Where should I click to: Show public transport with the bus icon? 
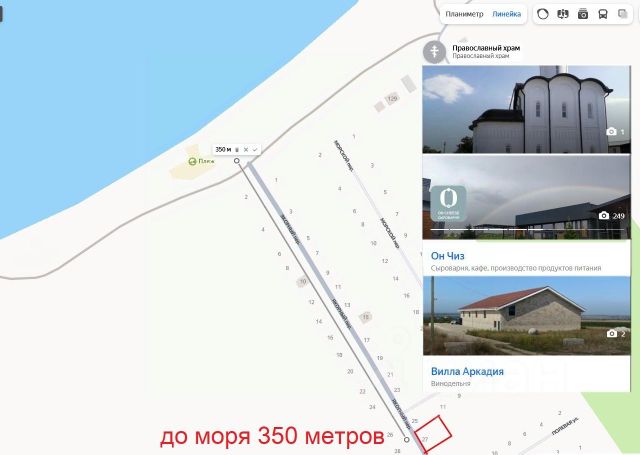point(603,14)
